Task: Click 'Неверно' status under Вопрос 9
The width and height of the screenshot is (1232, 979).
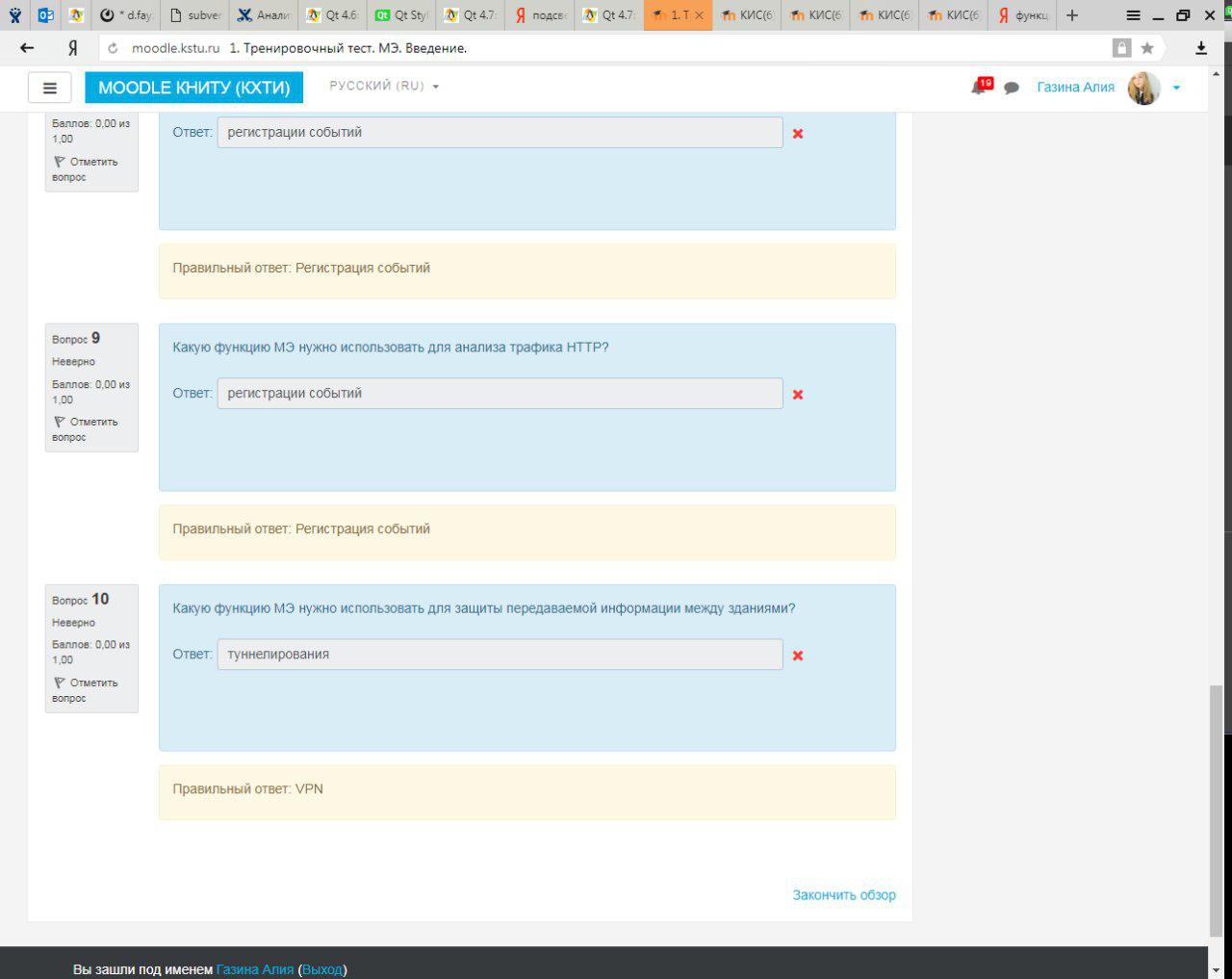Action: [73, 362]
